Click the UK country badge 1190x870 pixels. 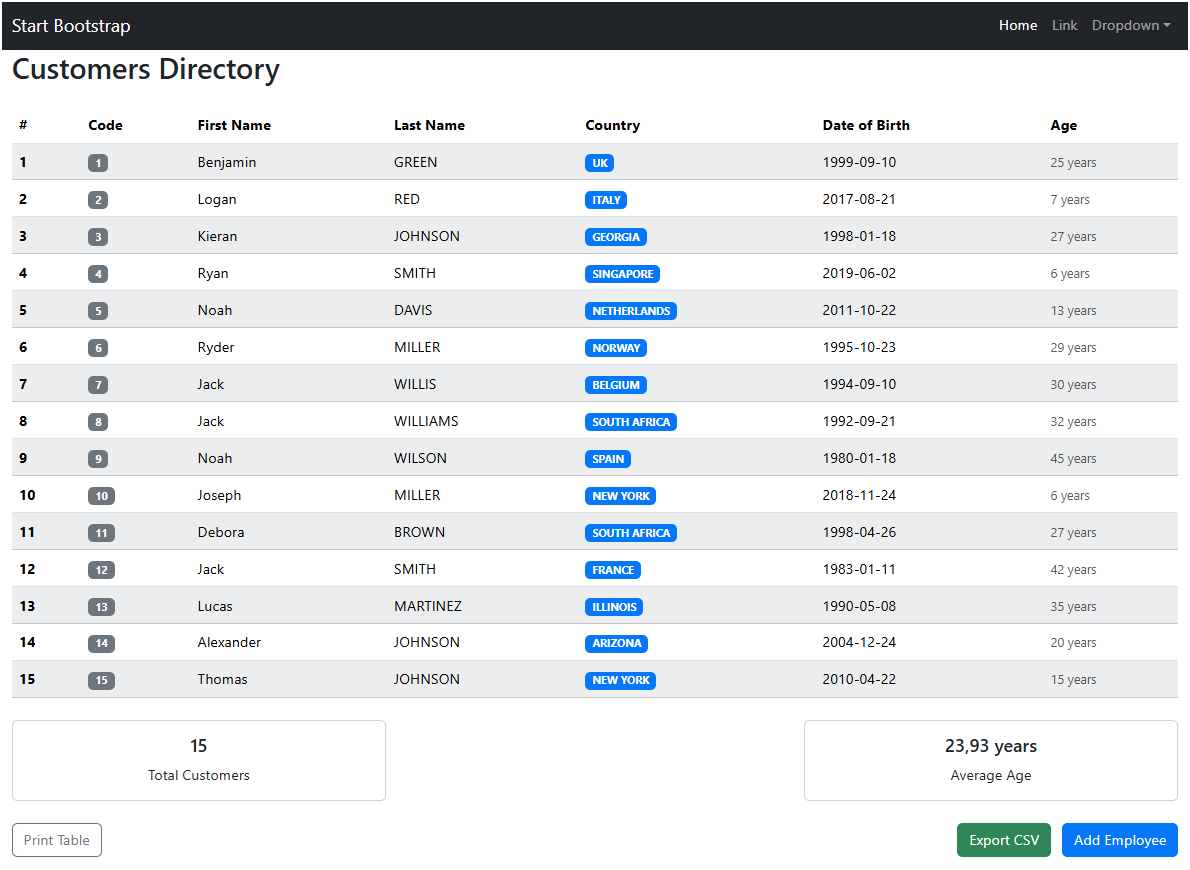(x=600, y=163)
